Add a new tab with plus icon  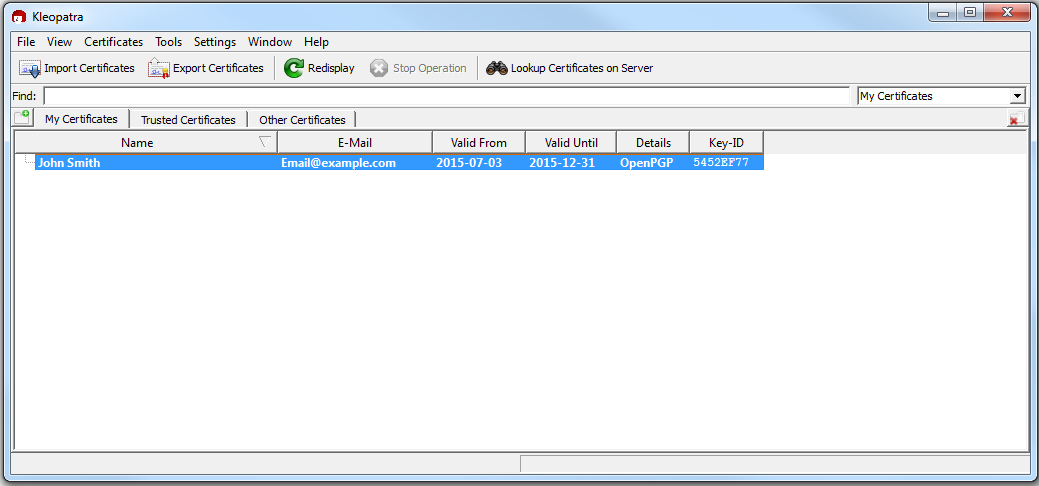click(22, 118)
